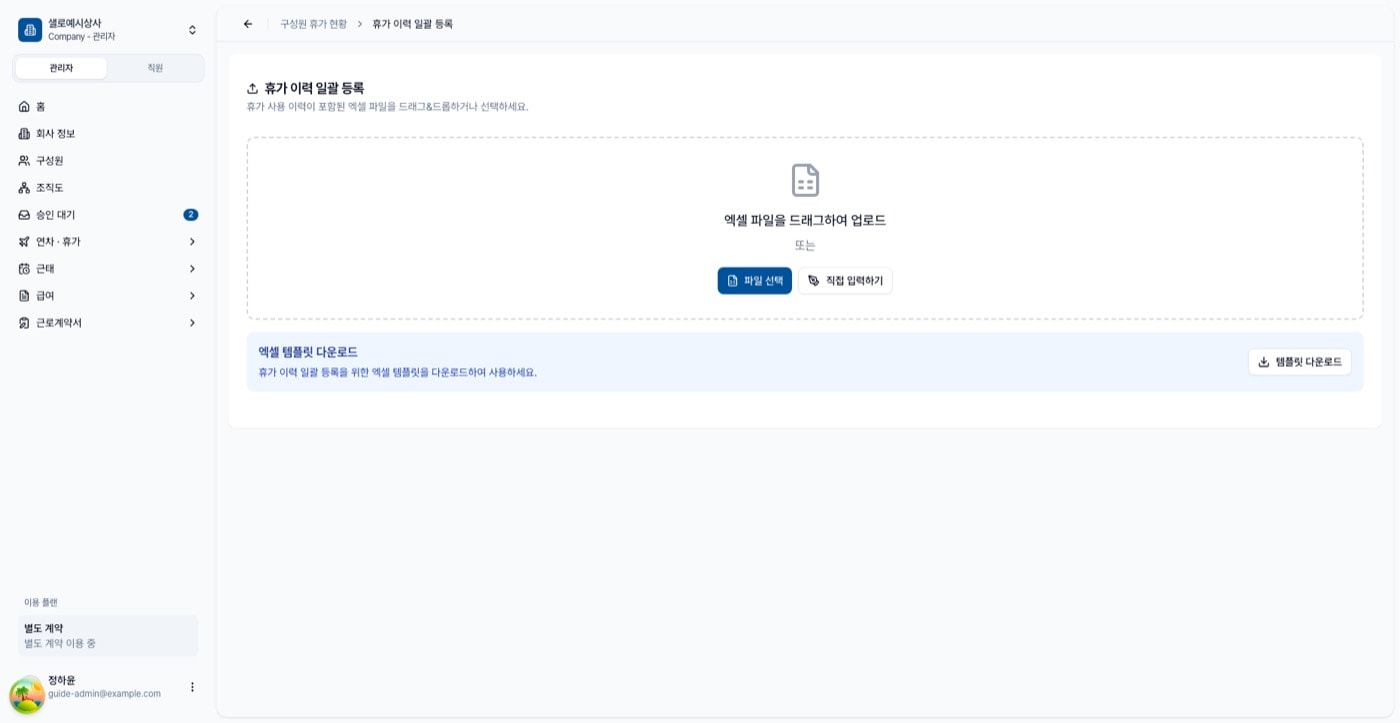Click the back arrow in the header
Image resolution: width=1400 pixels, height=723 pixels.
[248, 24]
